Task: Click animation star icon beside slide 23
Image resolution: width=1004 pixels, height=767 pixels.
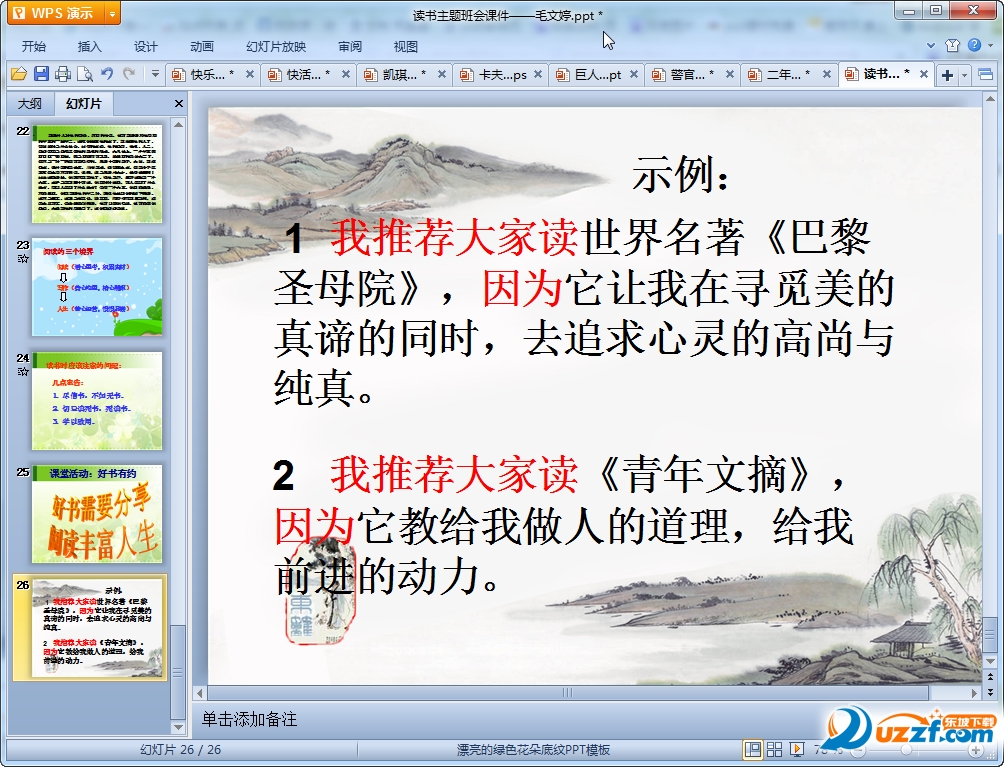Action: click(24, 259)
